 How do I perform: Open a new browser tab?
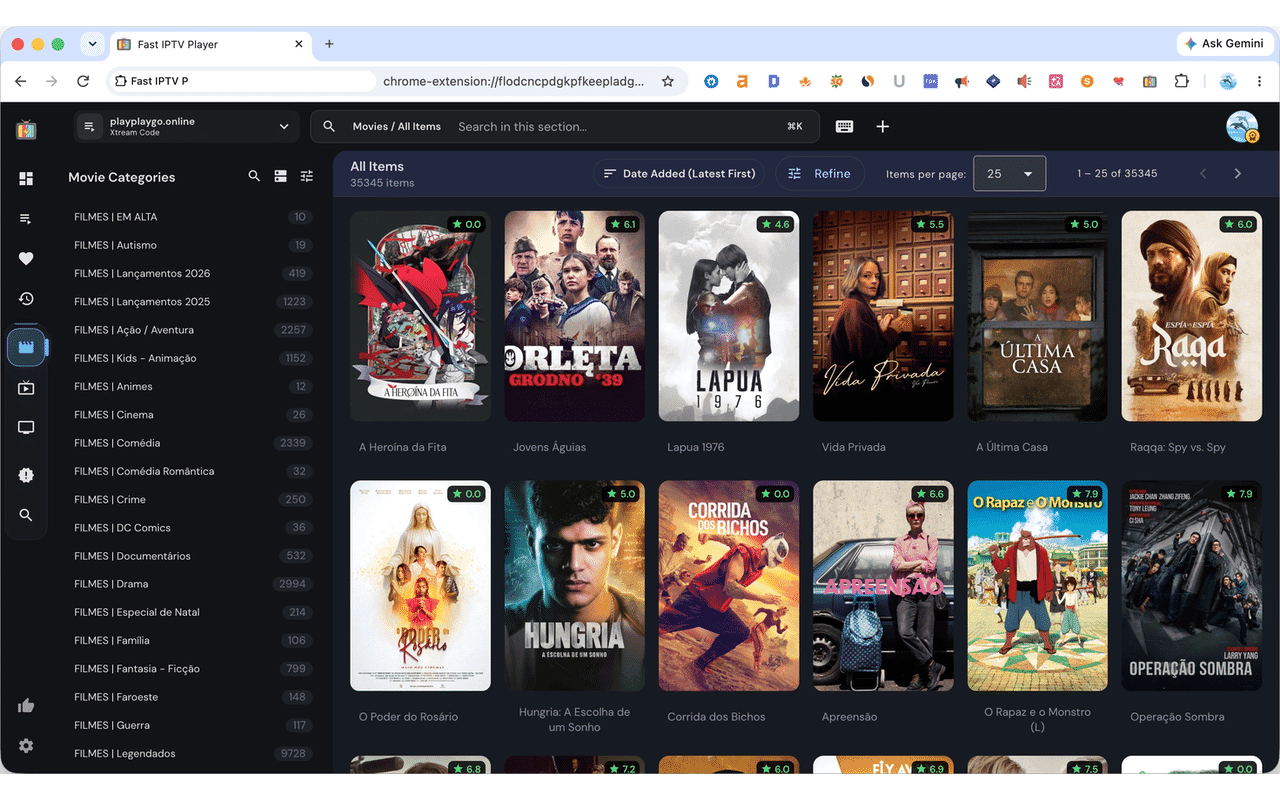click(329, 44)
